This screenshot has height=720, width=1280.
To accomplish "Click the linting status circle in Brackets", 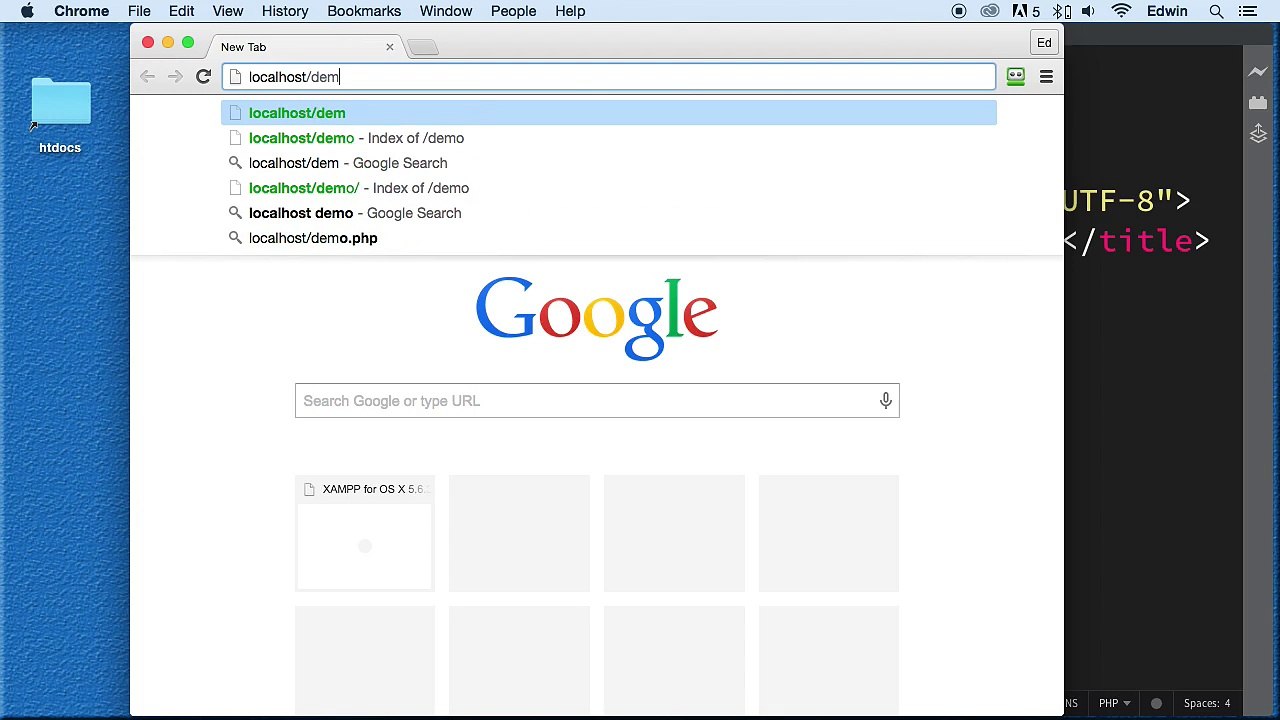I will [1156, 703].
